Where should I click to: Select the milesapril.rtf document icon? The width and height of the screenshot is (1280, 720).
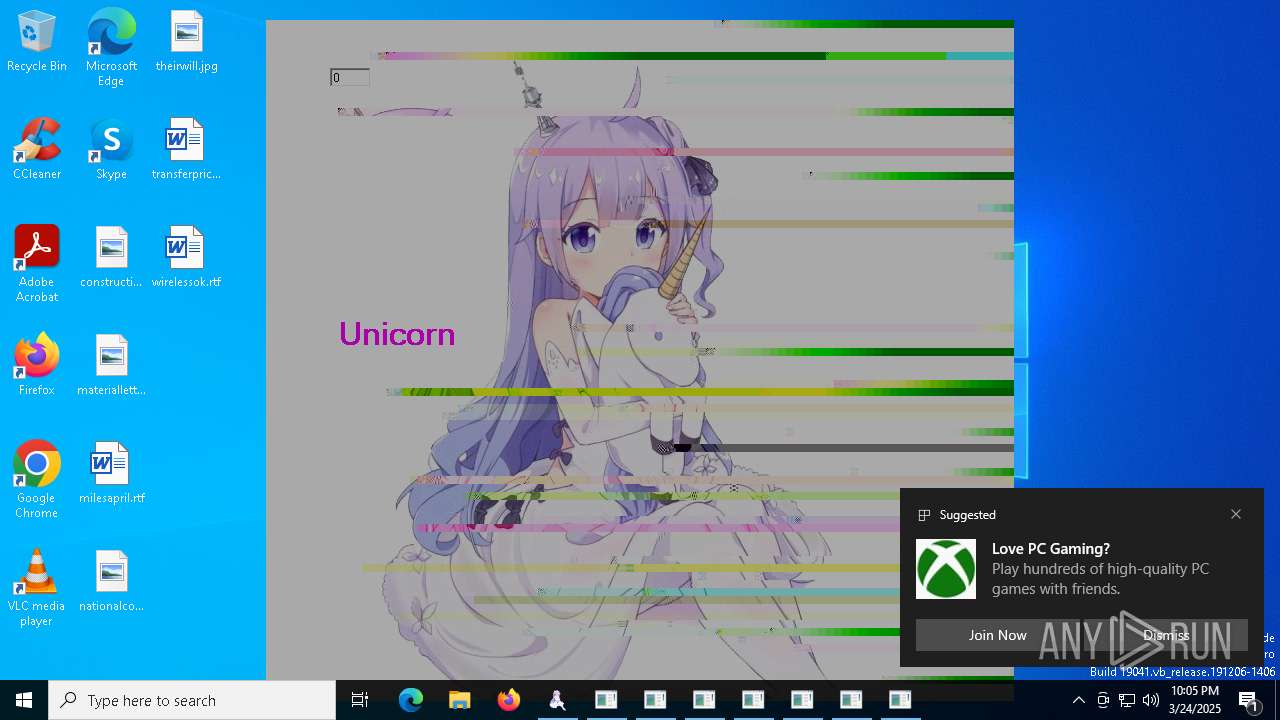111,474
